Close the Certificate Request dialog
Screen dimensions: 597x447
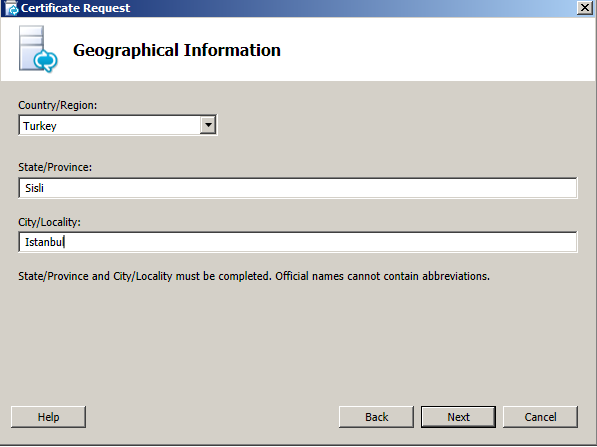pyautogui.click(x=585, y=8)
